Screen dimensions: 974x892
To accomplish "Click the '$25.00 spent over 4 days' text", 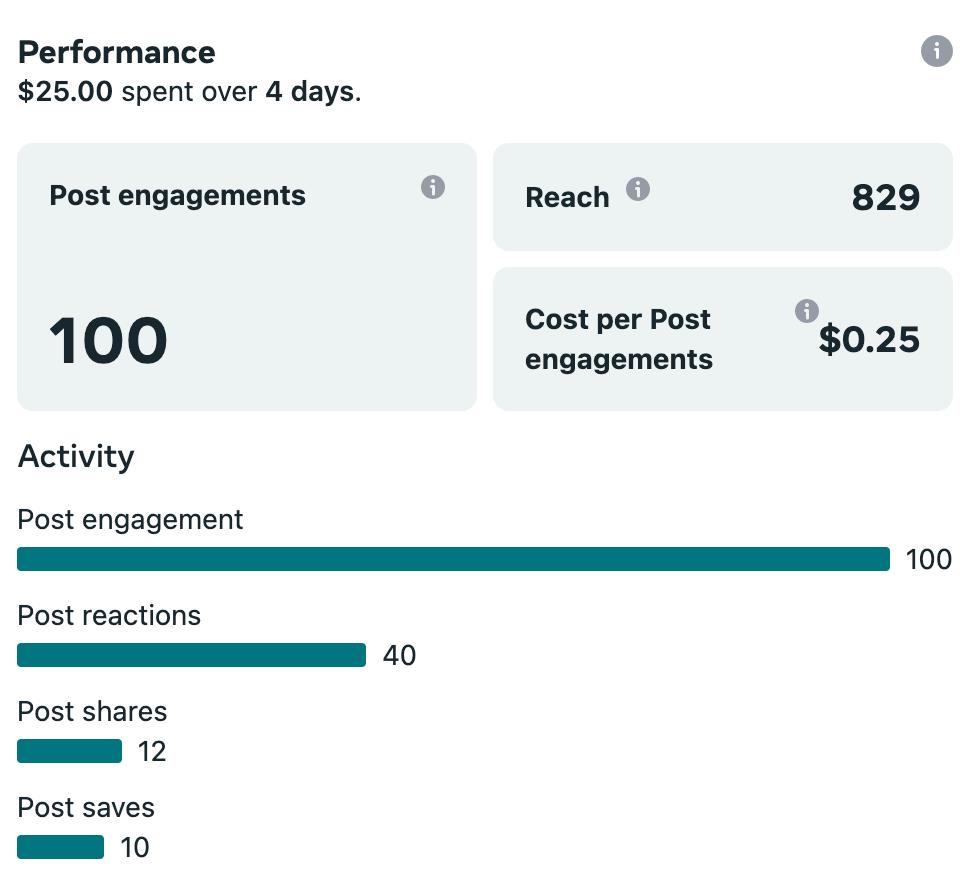I will click(x=189, y=93).
